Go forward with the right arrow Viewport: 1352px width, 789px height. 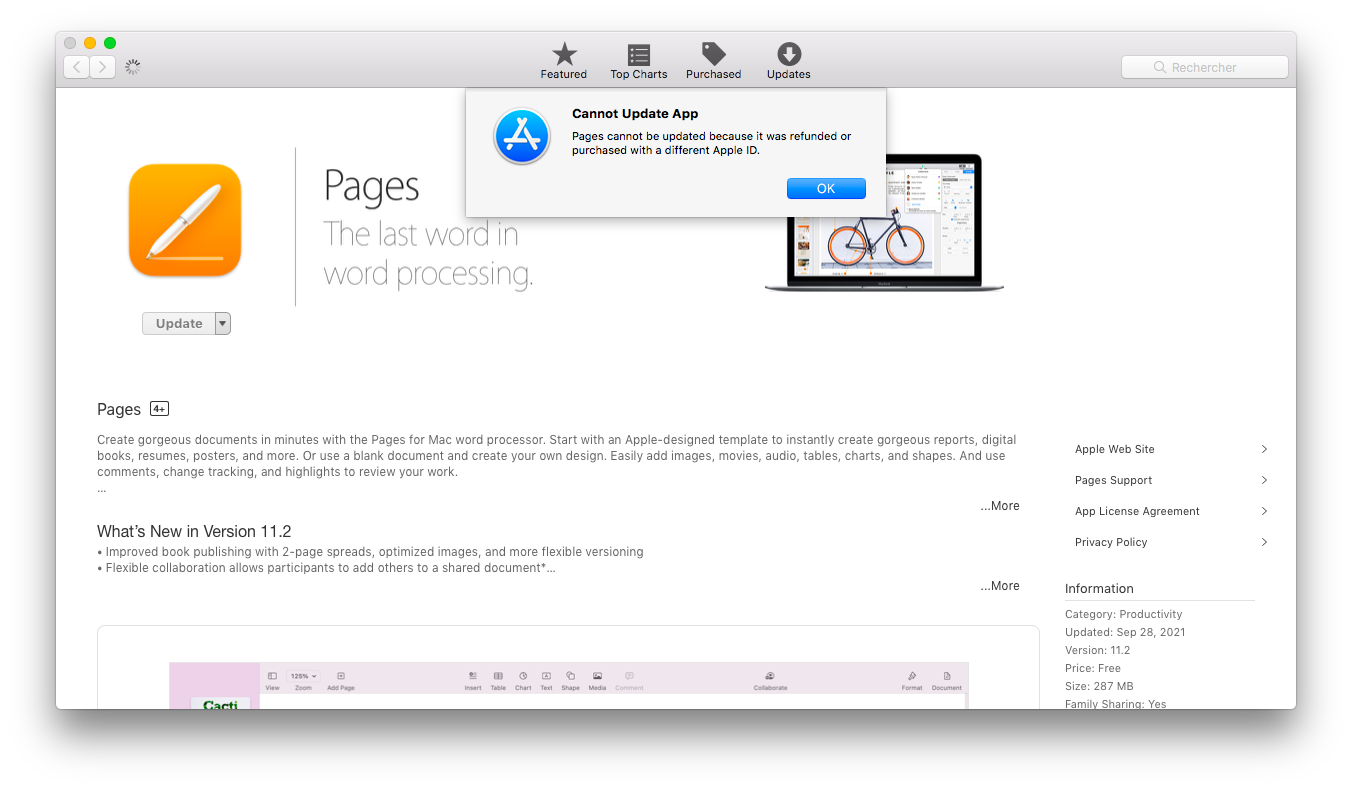tap(102, 67)
